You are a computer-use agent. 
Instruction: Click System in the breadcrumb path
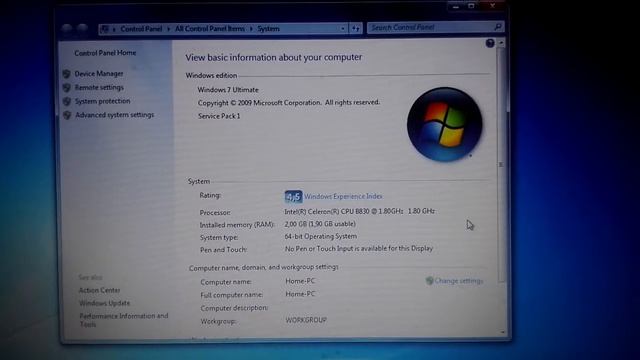click(x=268, y=29)
